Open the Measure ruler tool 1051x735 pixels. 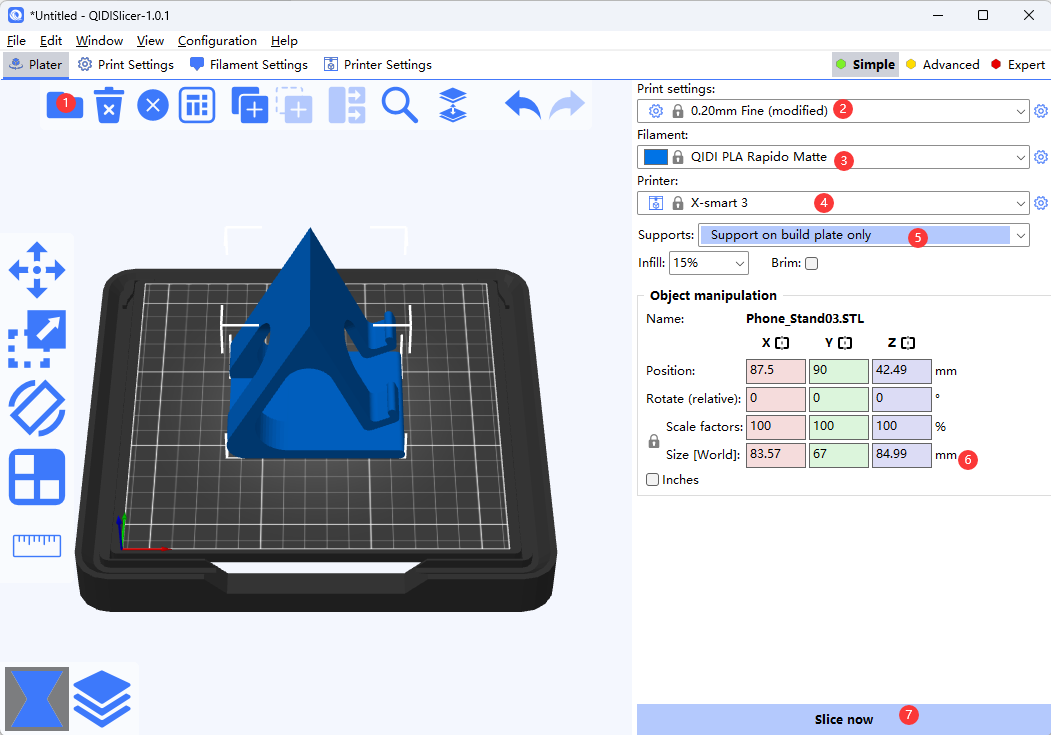click(x=37, y=545)
